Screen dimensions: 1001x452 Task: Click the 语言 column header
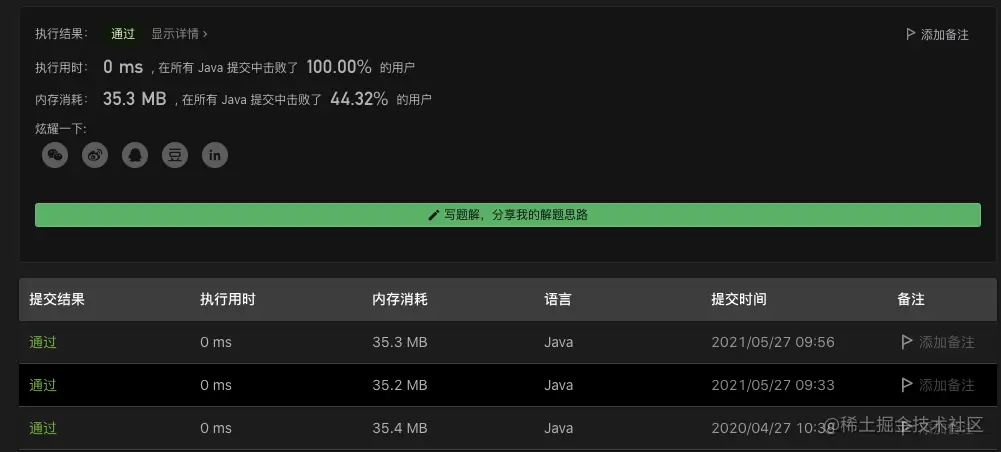pos(558,299)
